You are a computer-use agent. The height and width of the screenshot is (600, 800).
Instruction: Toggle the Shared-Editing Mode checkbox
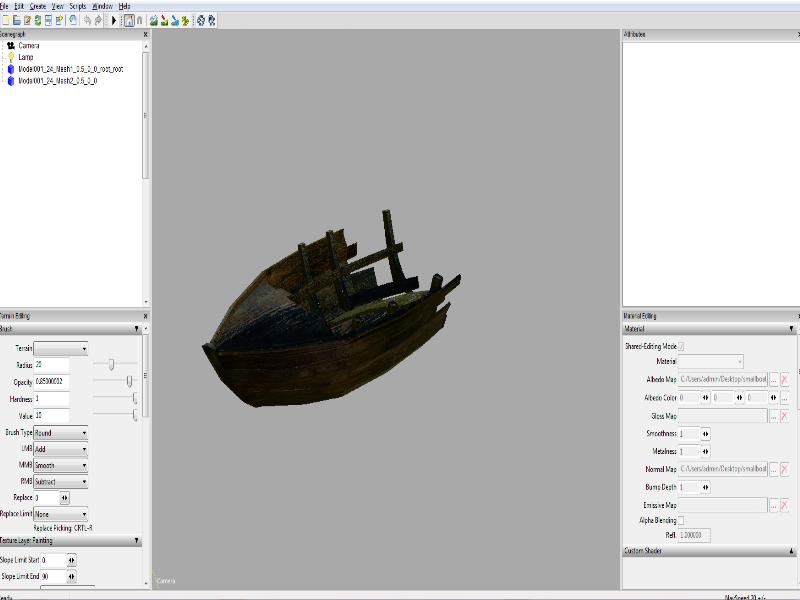point(682,346)
